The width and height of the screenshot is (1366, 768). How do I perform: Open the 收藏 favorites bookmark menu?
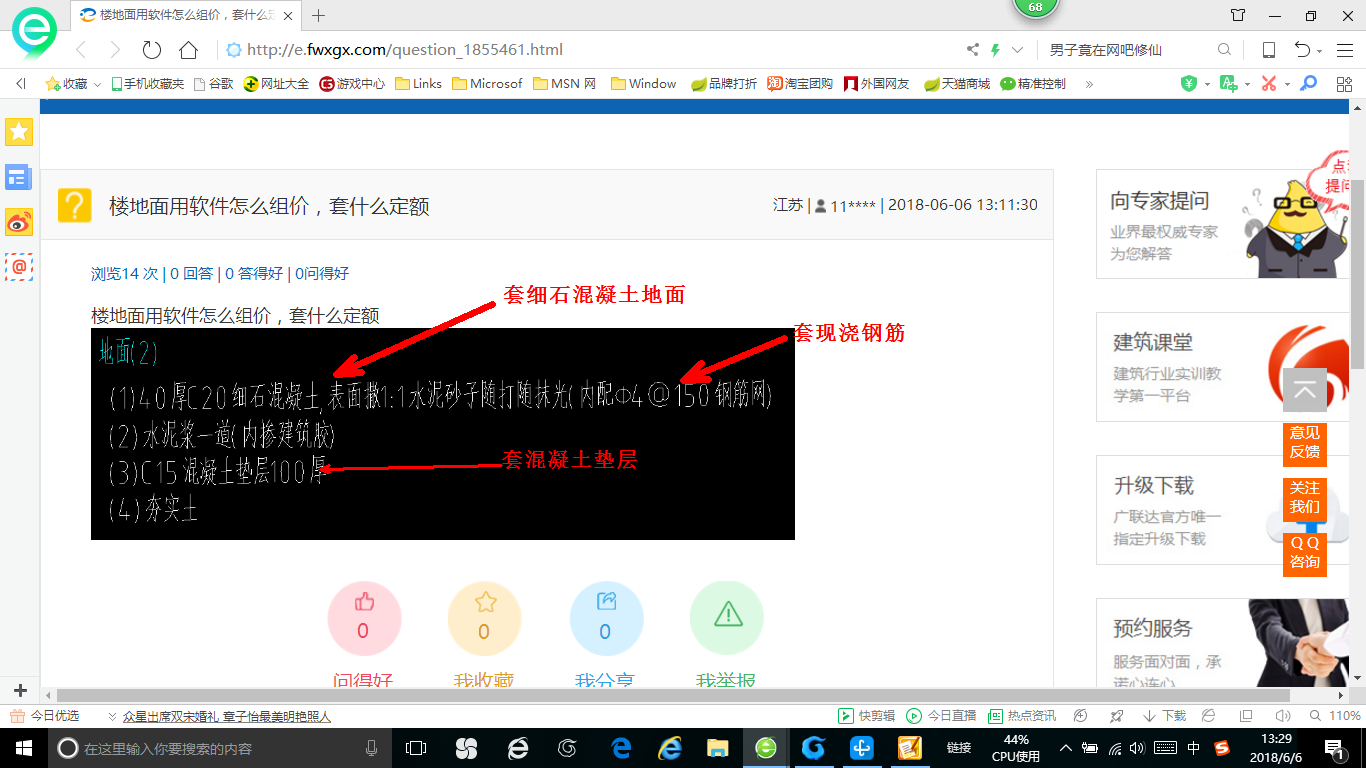point(74,84)
